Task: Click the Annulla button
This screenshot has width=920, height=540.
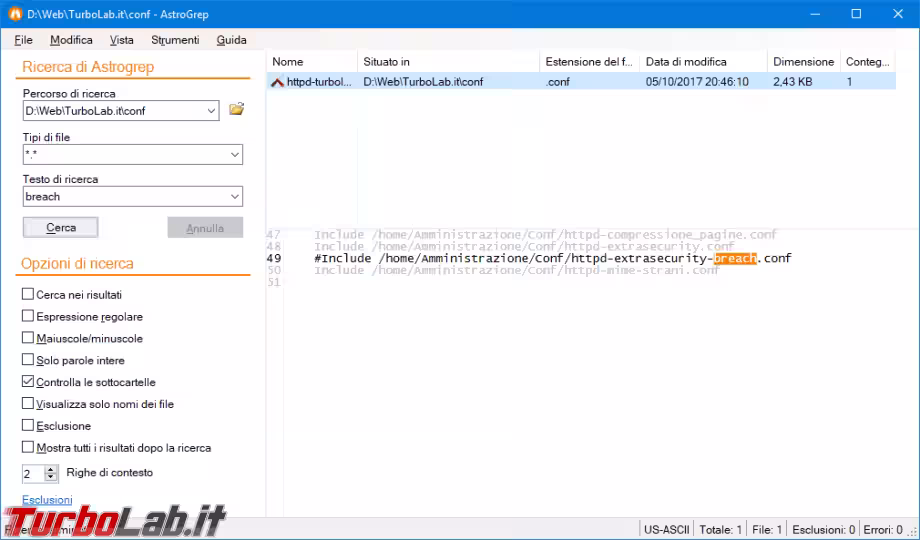Action: [205, 228]
